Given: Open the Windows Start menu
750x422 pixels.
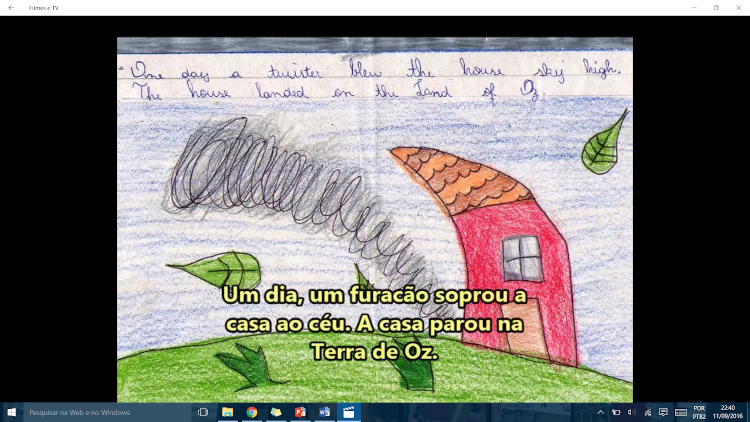Looking at the screenshot, I should [11, 412].
